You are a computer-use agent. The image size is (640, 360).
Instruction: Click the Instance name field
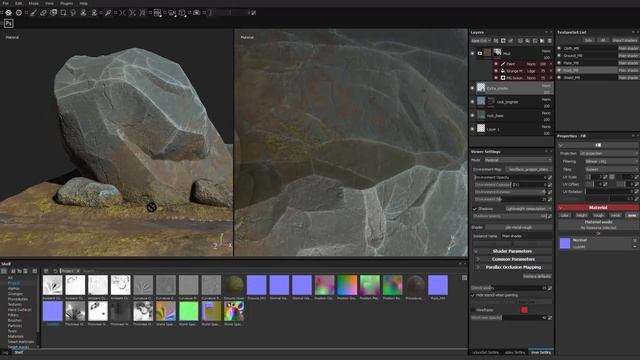(x=526, y=236)
